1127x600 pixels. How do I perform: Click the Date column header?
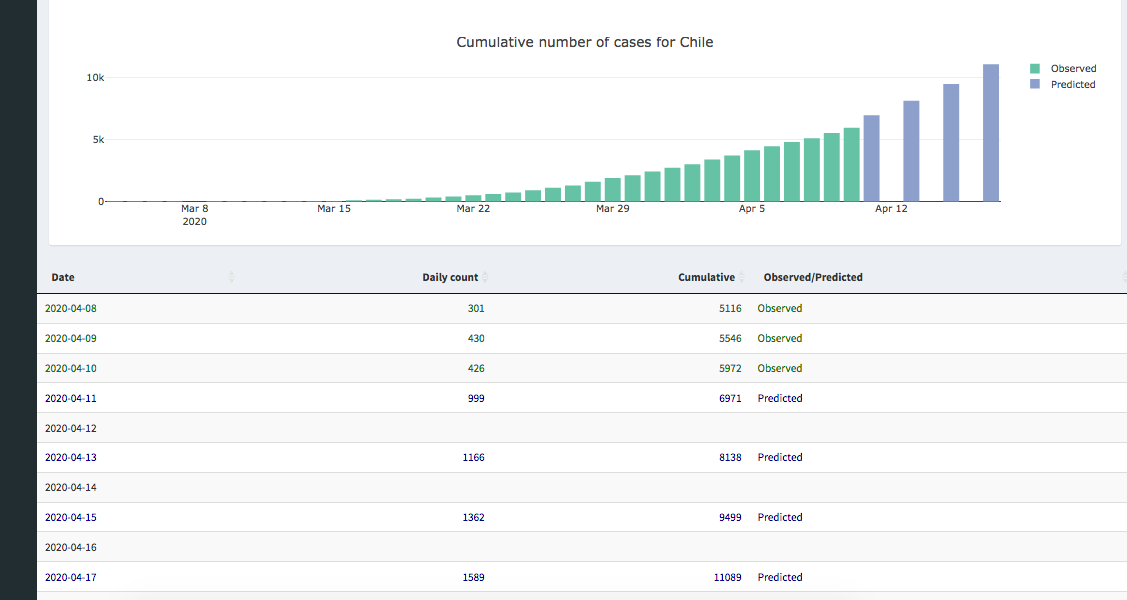pyautogui.click(x=63, y=277)
